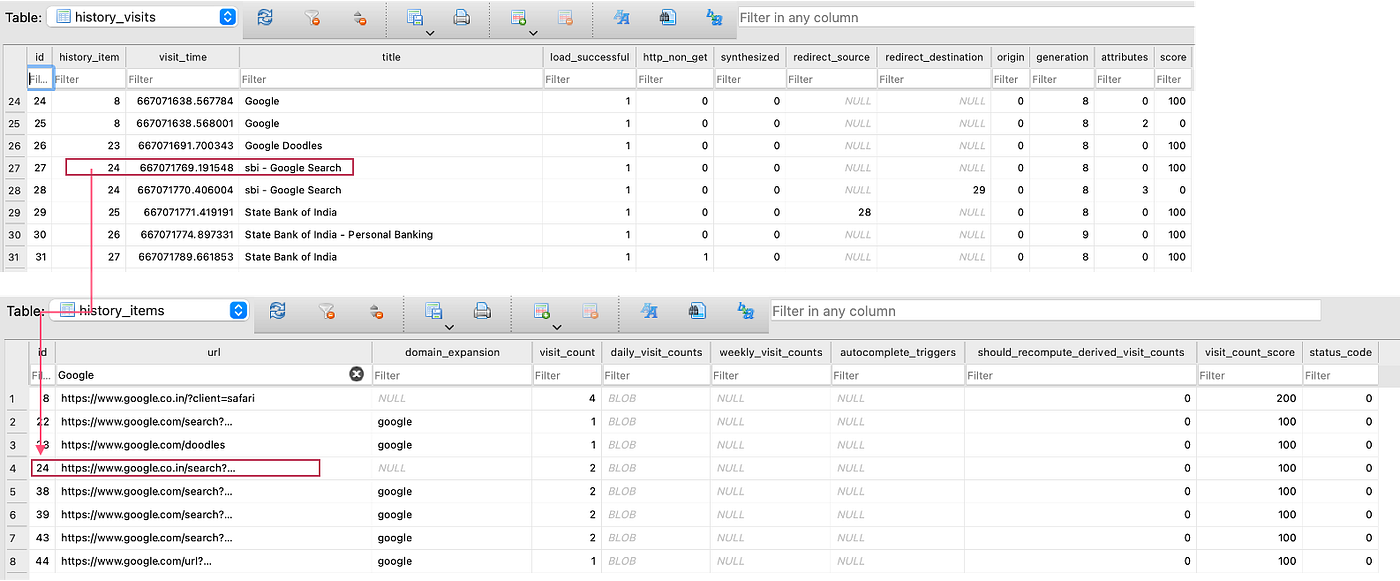
Task: Click the load_successful column header
Action: (590, 57)
